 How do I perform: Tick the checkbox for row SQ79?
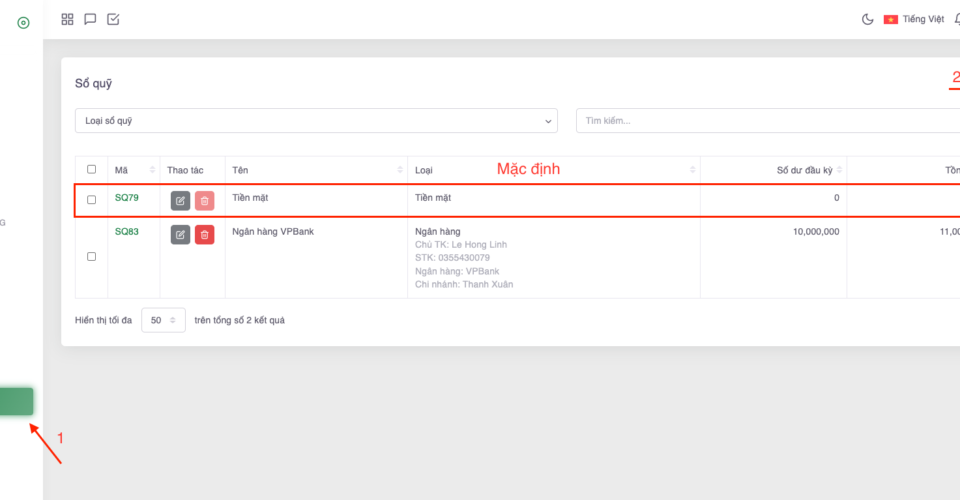pos(92,200)
